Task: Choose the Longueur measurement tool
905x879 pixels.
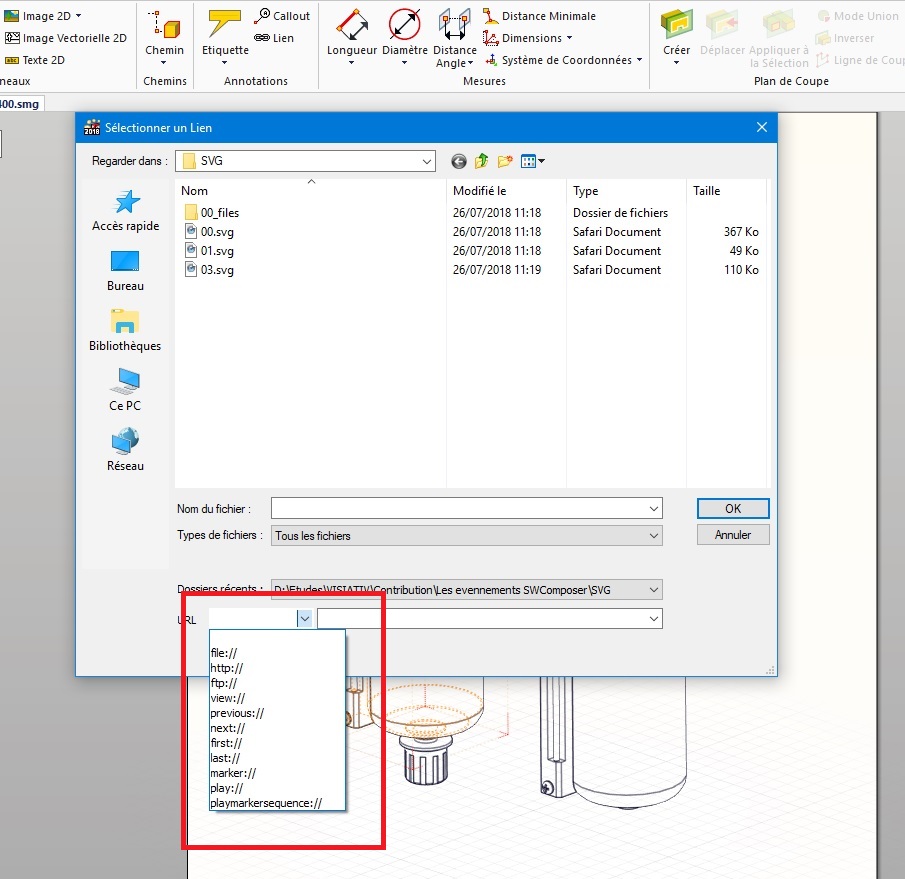Action: click(x=351, y=24)
